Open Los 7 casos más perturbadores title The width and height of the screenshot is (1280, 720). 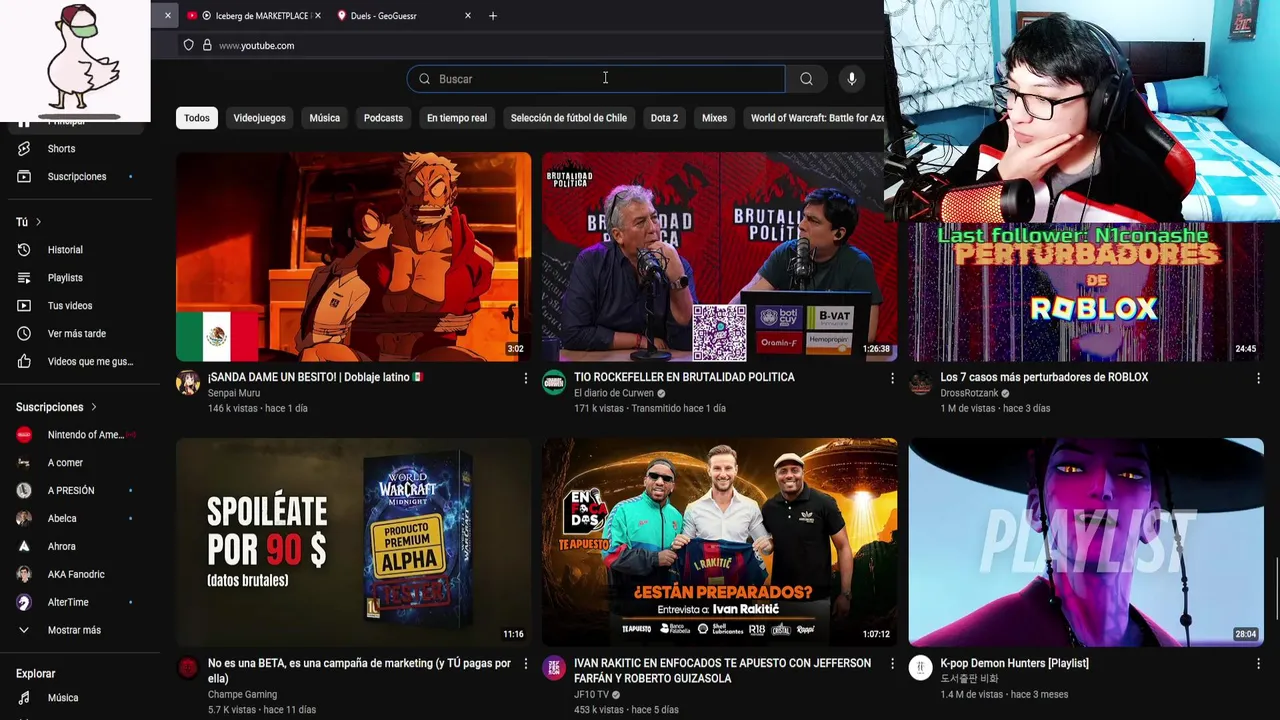pos(1044,377)
